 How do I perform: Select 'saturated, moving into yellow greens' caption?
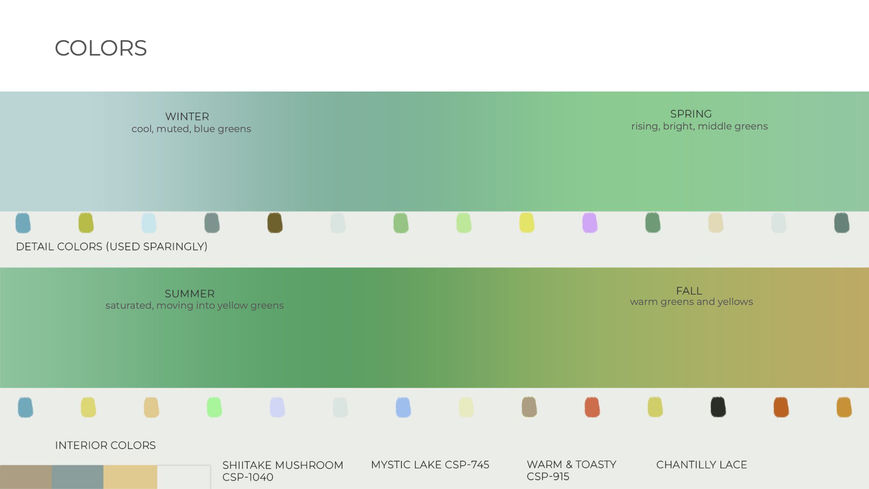coord(195,305)
